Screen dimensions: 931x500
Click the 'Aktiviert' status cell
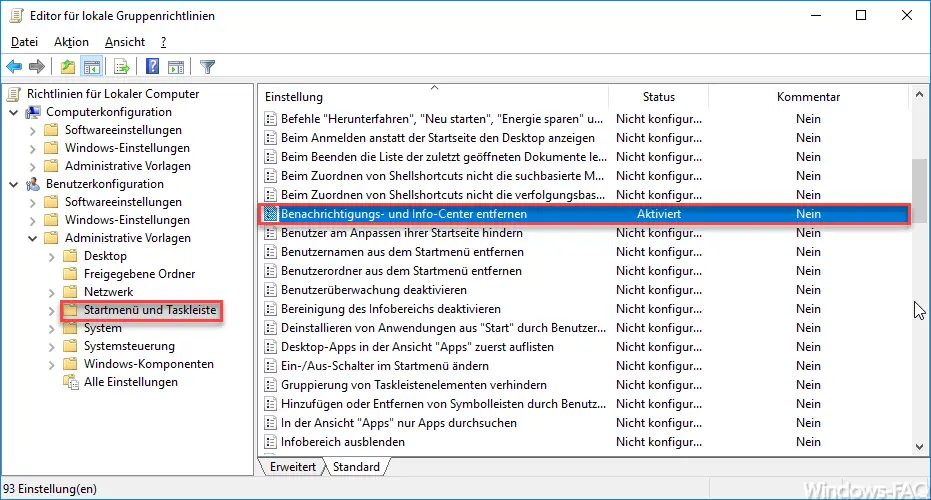click(x=658, y=214)
